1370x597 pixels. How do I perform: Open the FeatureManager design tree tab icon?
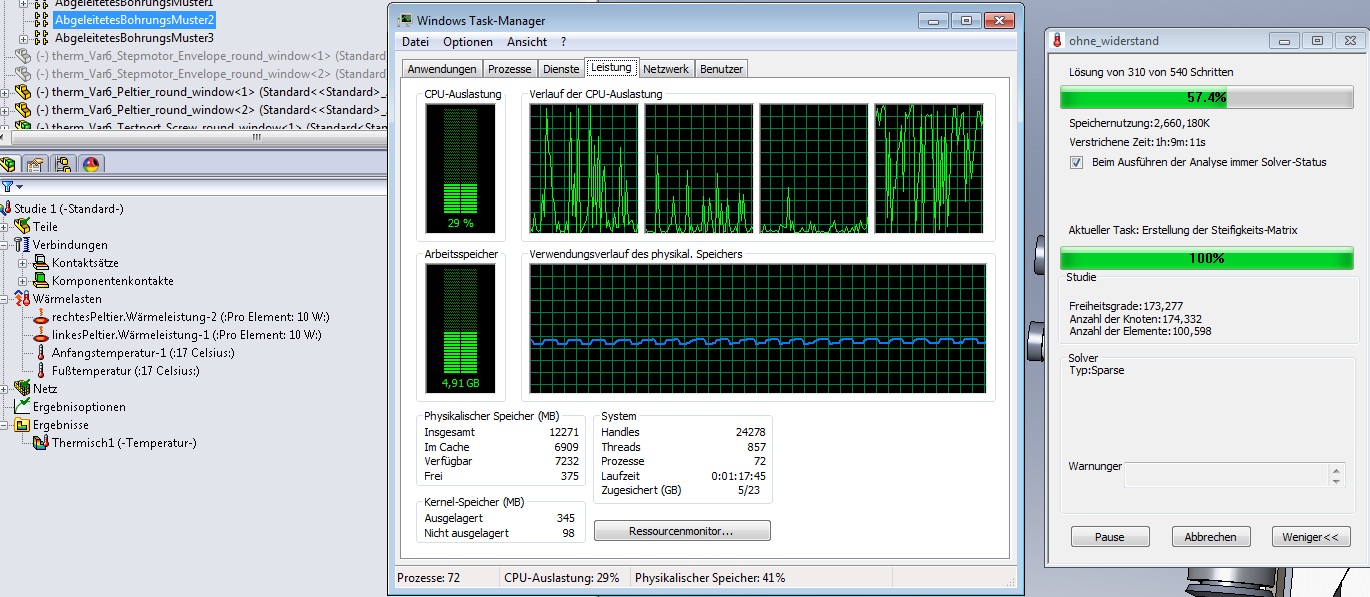[10, 164]
